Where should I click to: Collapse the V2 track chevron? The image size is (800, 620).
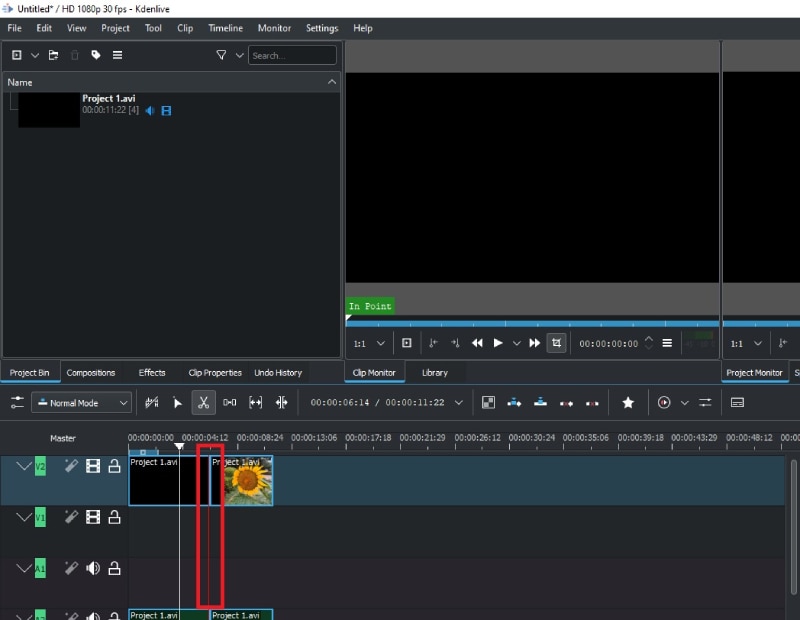[x=24, y=466]
